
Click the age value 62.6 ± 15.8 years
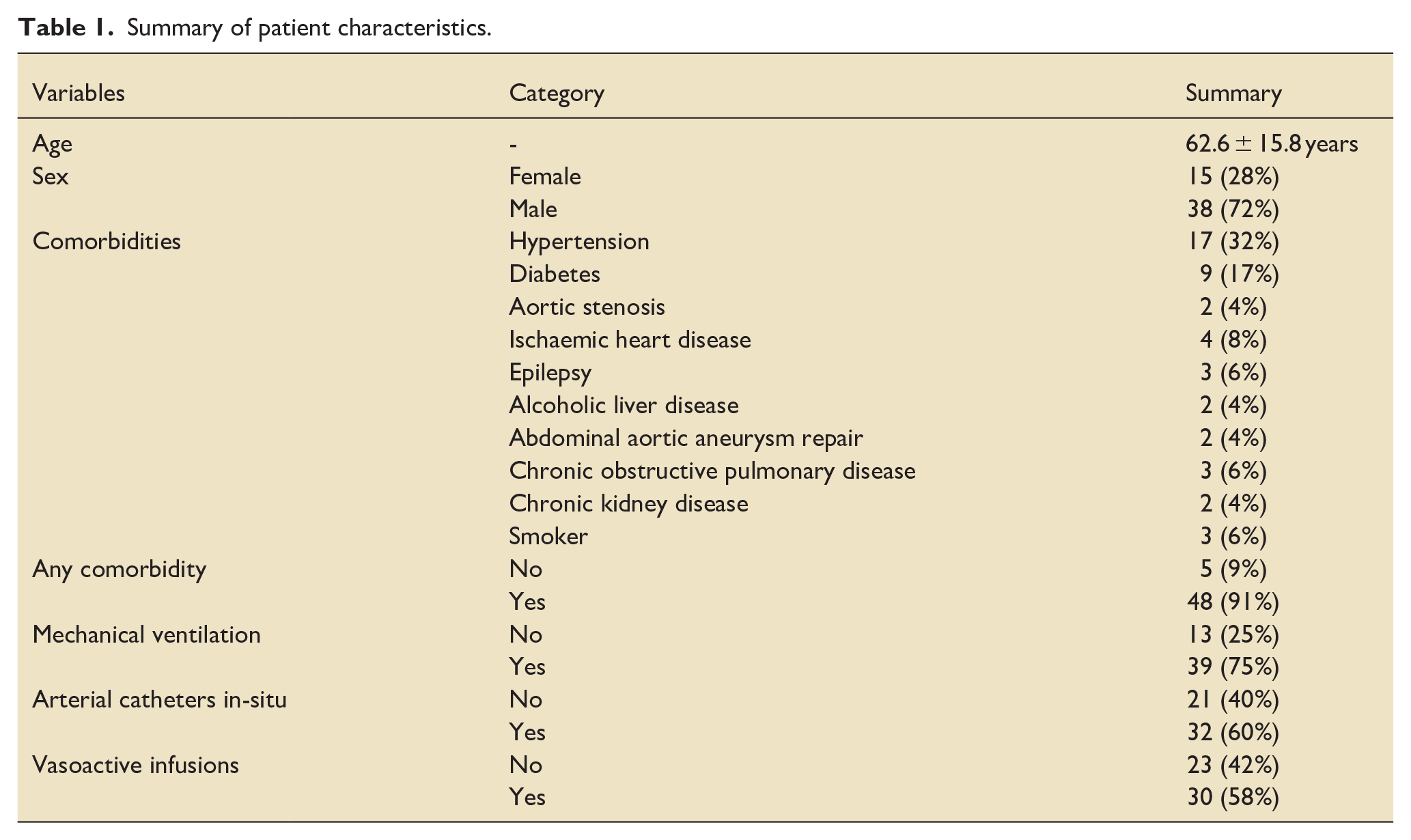click(x=1272, y=144)
